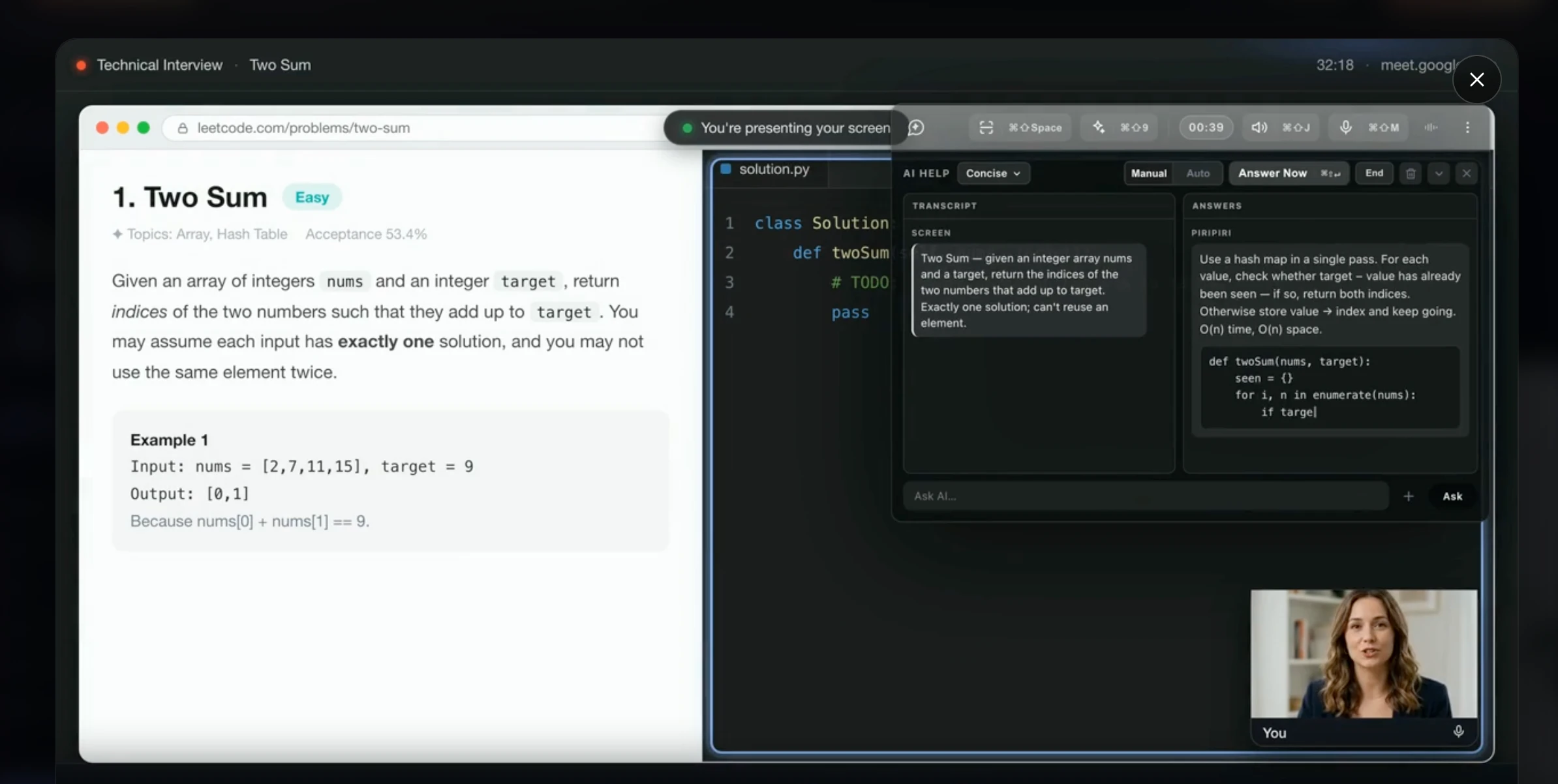Click the screen capture scan icon
The width and height of the screenshot is (1558, 784).
(x=986, y=127)
